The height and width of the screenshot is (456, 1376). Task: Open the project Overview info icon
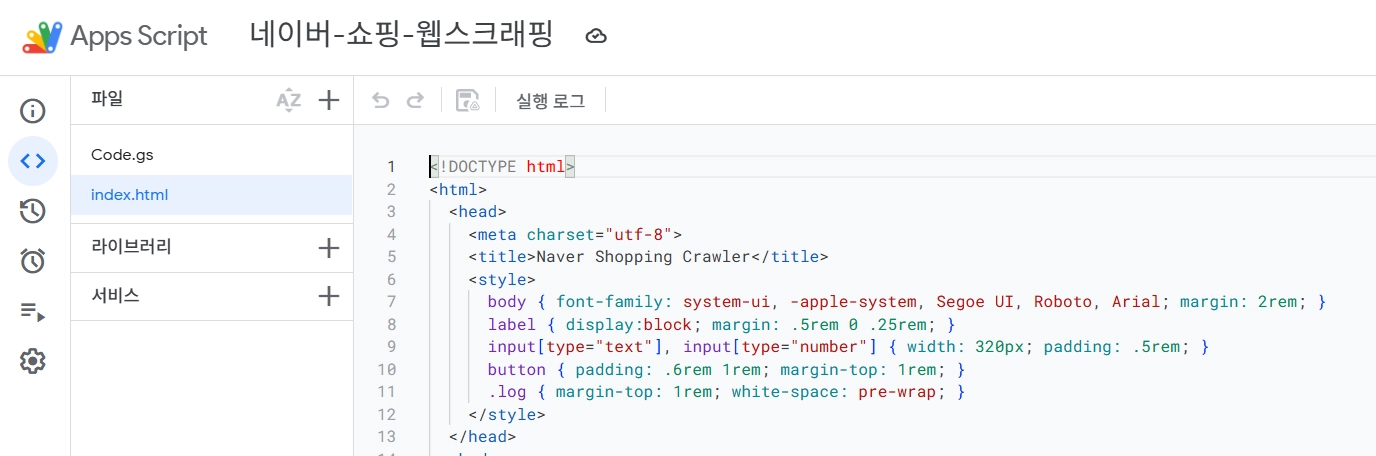point(33,111)
